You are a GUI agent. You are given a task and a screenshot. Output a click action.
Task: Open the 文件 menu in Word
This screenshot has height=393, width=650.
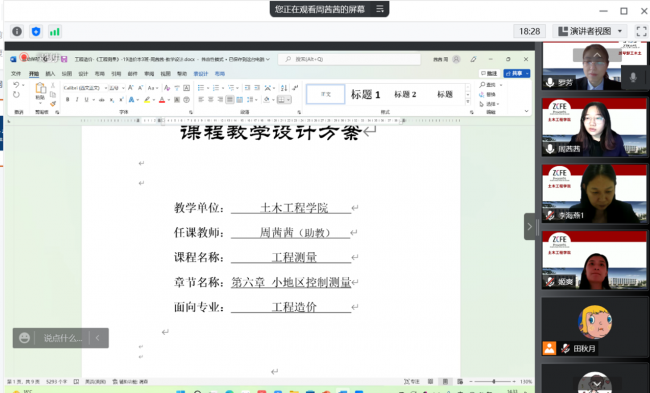[16, 73]
